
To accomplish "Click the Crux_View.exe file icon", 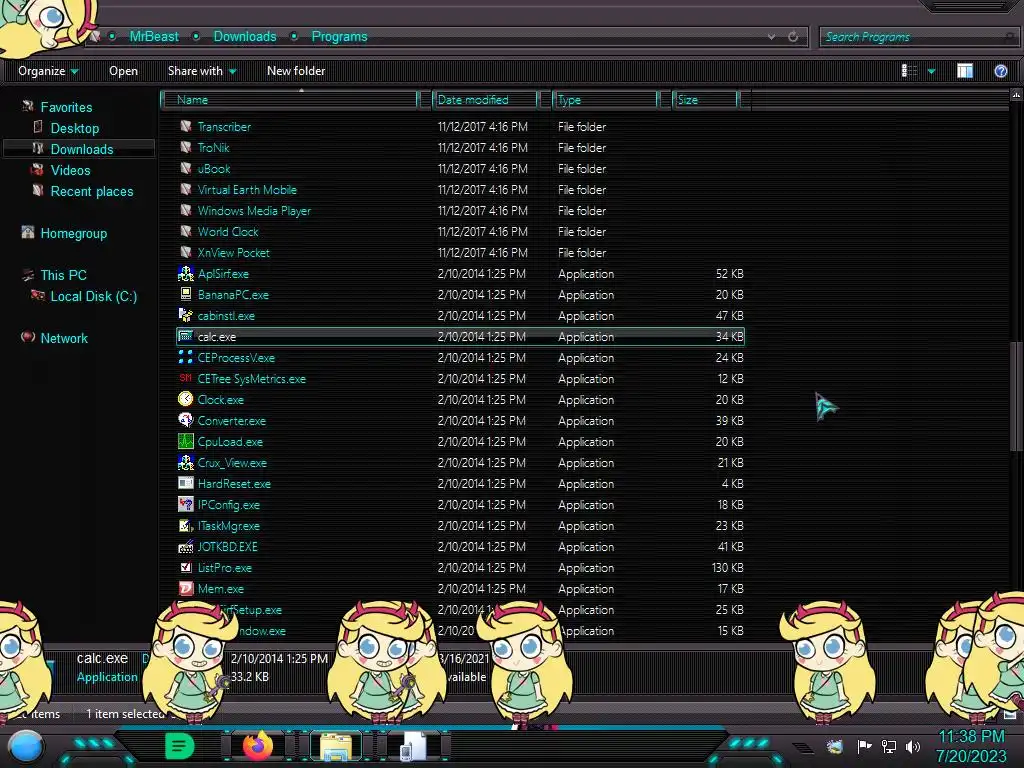I will (185, 462).
